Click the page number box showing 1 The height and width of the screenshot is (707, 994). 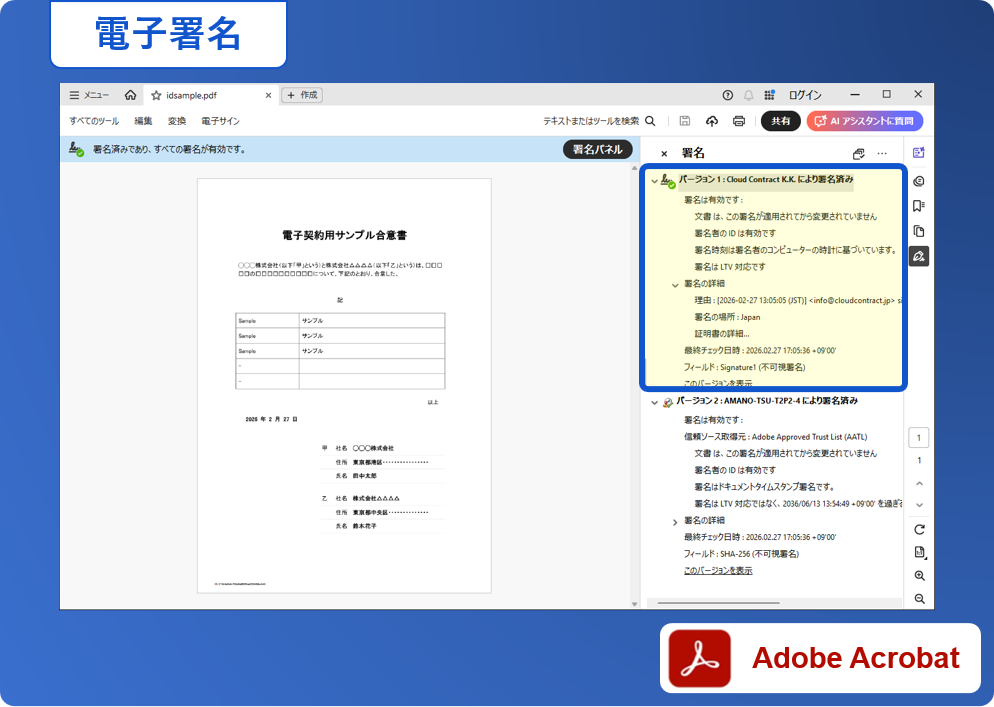(919, 438)
